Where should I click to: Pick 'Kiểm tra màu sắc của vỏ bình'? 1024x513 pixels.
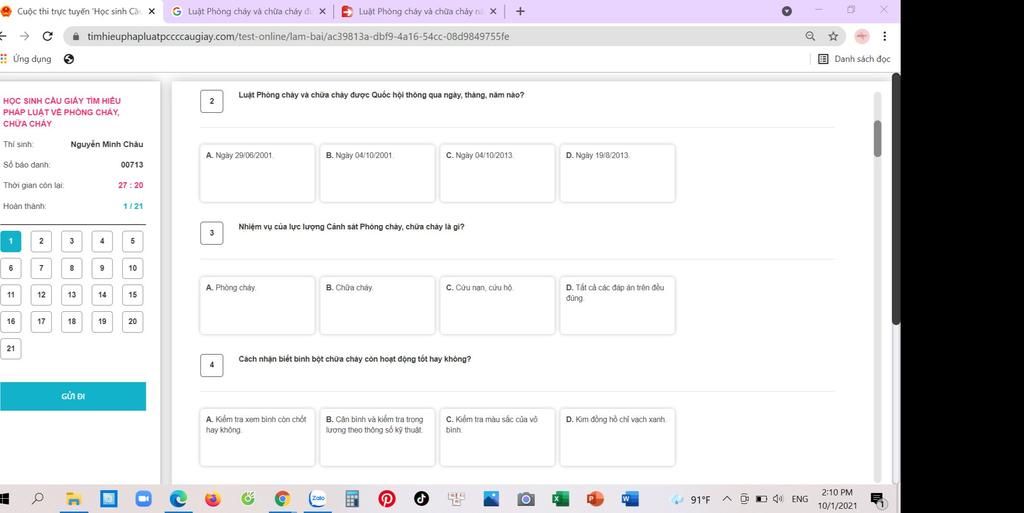click(498, 437)
